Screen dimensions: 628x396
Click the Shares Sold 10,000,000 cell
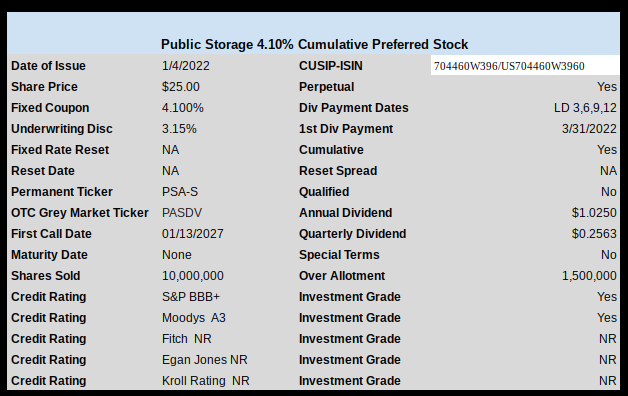[x=193, y=276]
